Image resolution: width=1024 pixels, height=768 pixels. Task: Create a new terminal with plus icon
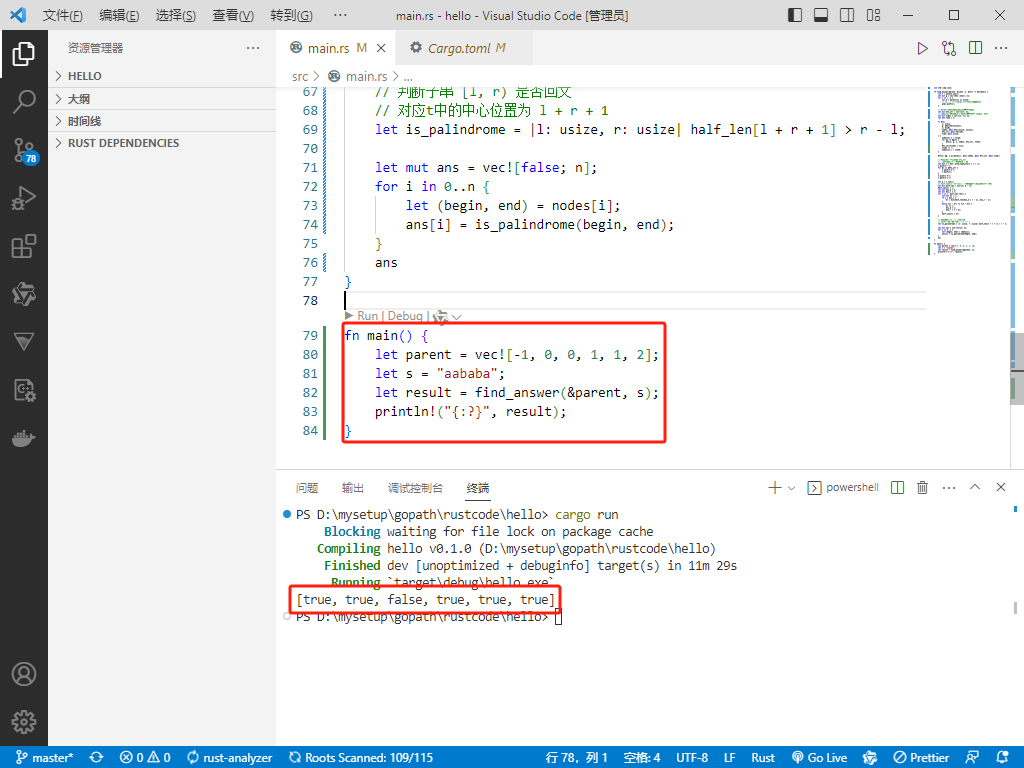(775, 488)
